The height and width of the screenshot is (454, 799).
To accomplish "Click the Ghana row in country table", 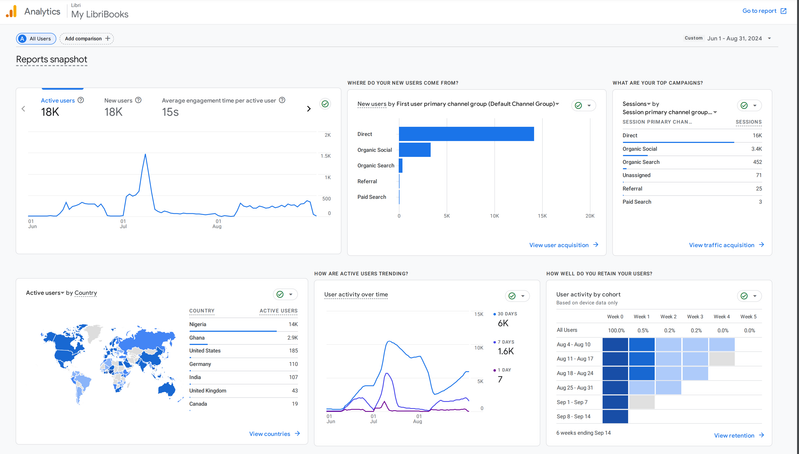I will tap(243, 338).
